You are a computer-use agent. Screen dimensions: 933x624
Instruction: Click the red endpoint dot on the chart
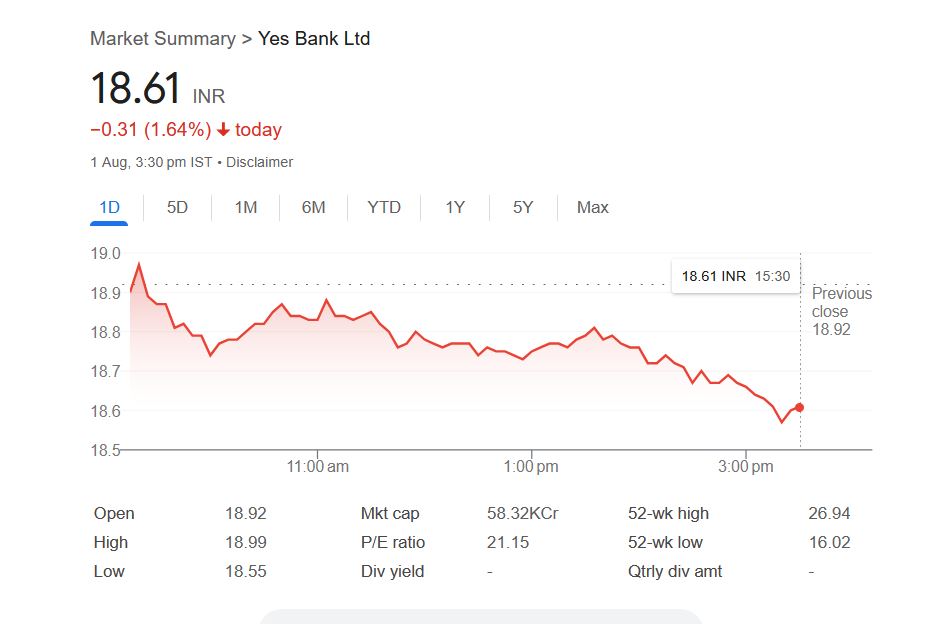pos(799,407)
